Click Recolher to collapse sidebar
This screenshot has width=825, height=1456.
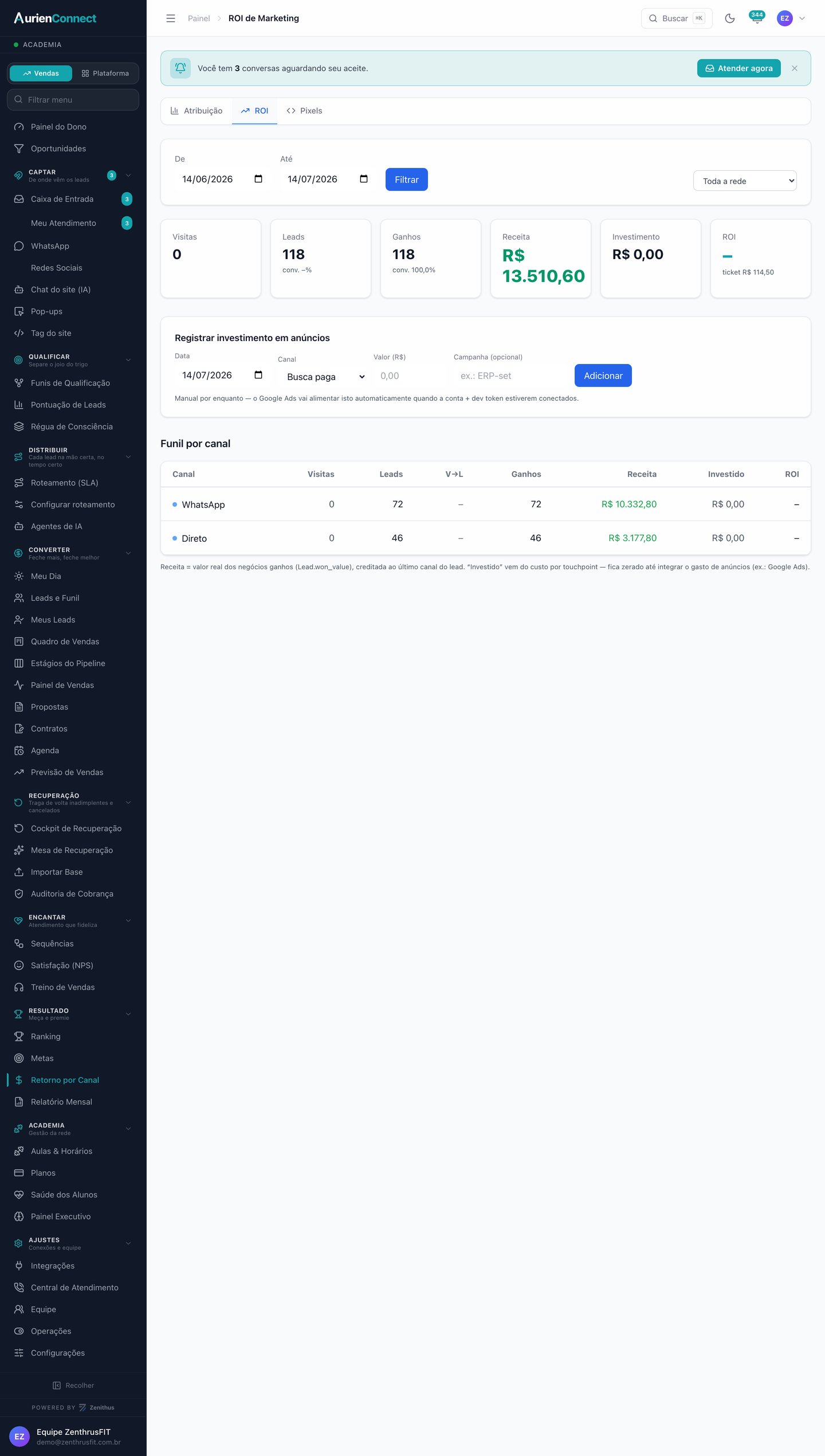click(73, 1385)
